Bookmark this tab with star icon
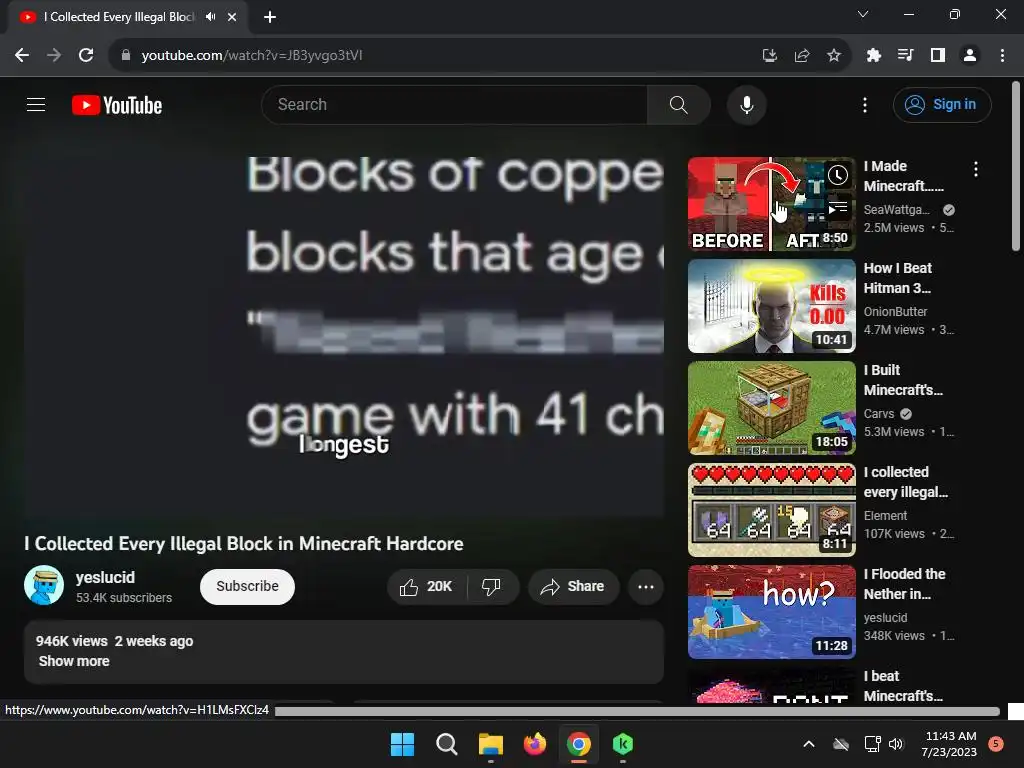This screenshot has width=1024, height=768. coord(834,56)
